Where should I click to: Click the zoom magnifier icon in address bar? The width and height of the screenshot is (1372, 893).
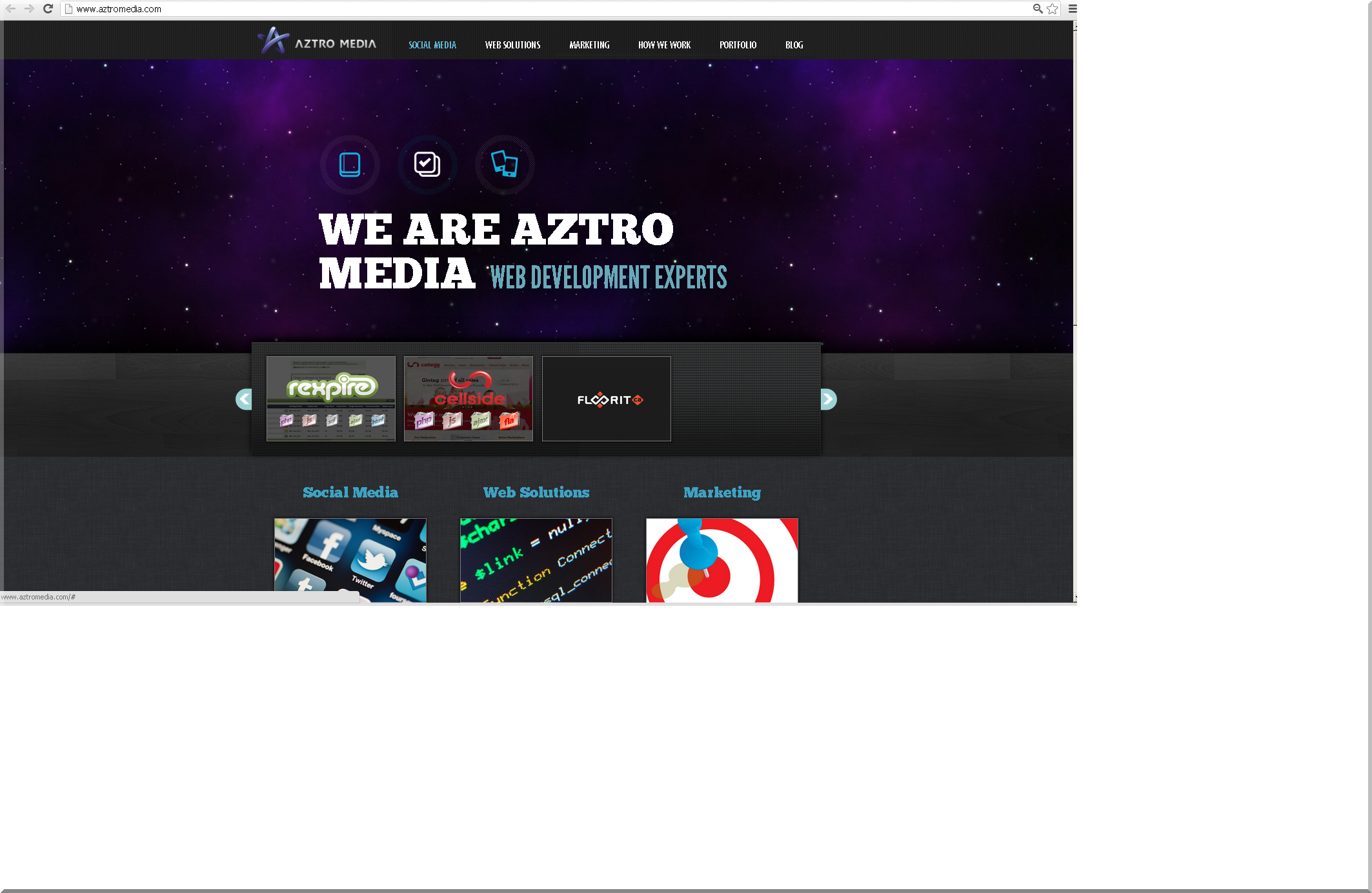point(1038,9)
